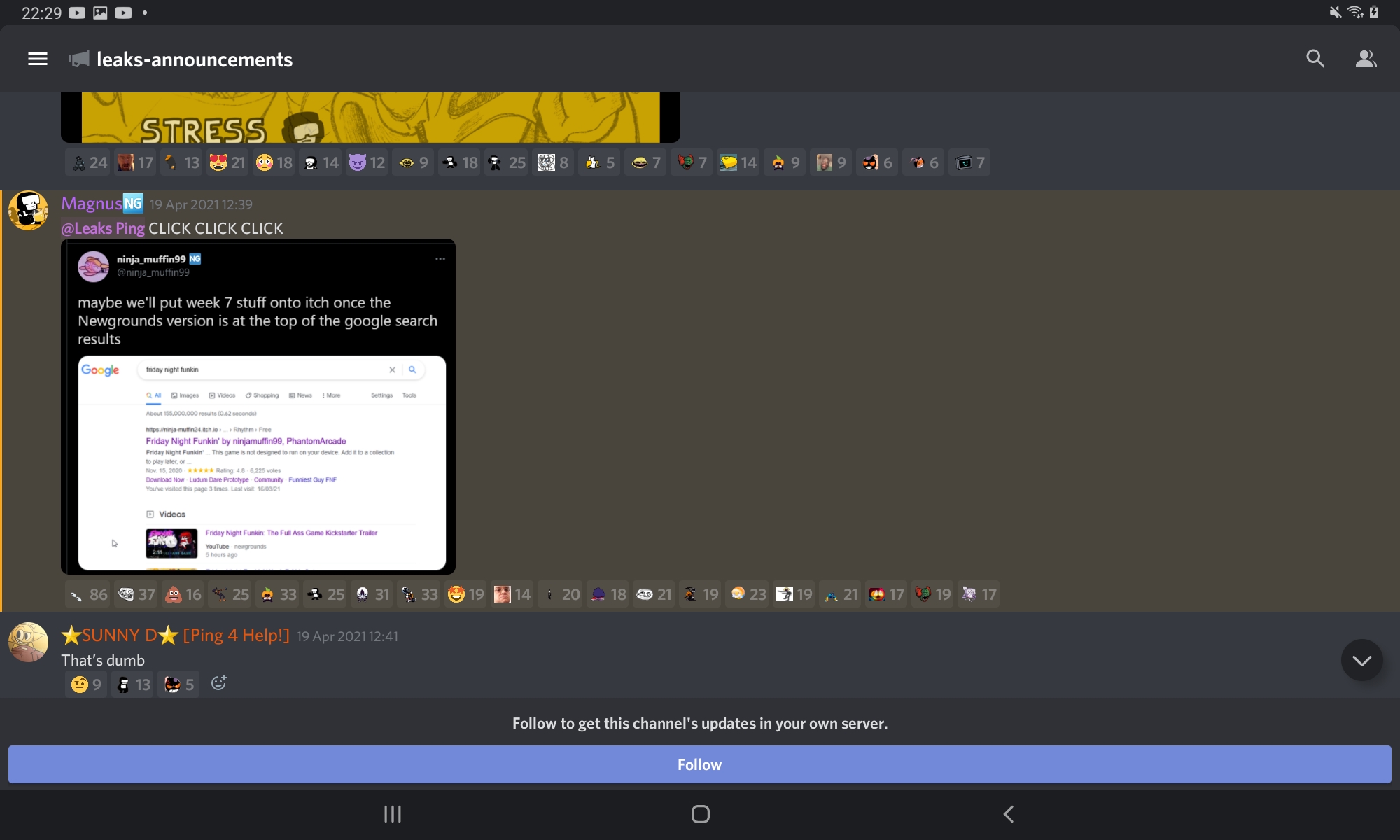The image size is (1400, 840).
Task: Open Android recent apps button
Action: [392, 813]
